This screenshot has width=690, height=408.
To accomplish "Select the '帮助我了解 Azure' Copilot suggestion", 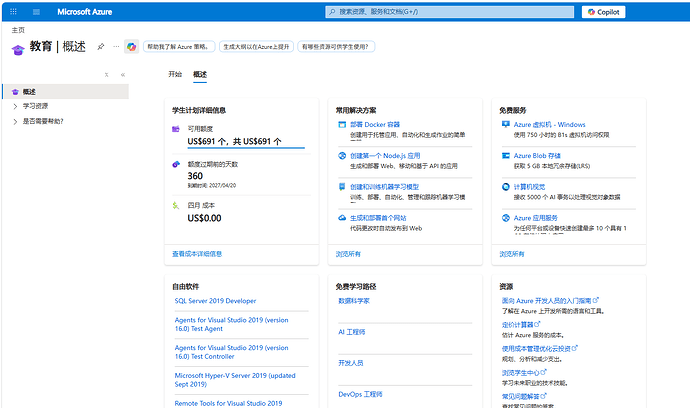I will click(179, 47).
